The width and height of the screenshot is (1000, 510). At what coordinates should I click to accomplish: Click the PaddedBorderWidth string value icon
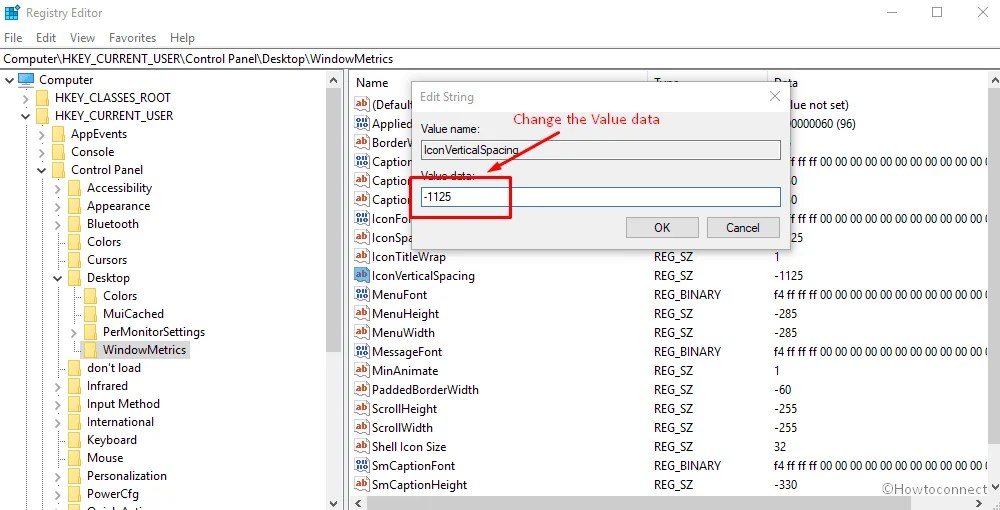pyautogui.click(x=362, y=390)
